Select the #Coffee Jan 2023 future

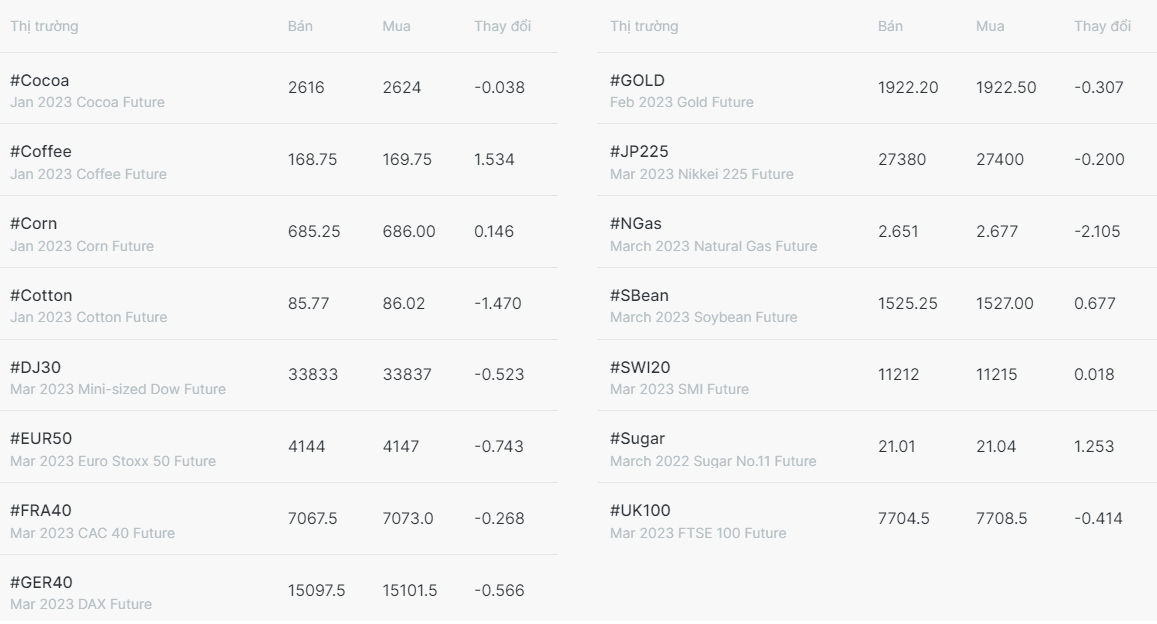click(x=279, y=160)
